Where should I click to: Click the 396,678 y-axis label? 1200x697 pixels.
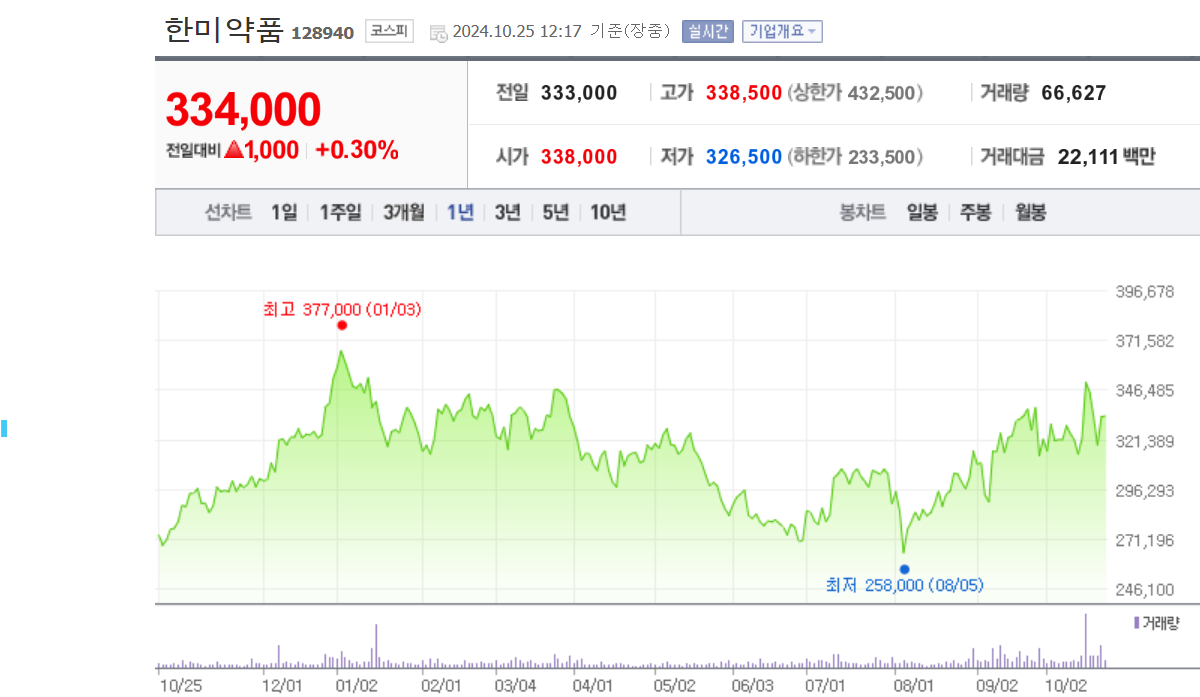tap(1144, 292)
